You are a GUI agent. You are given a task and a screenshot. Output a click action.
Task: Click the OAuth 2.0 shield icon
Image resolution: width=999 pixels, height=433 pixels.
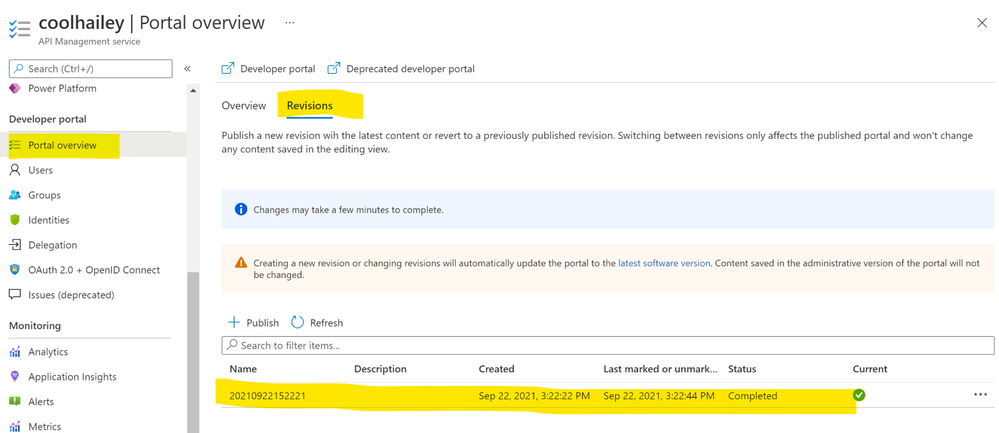pyautogui.click(x=15, y=270)
